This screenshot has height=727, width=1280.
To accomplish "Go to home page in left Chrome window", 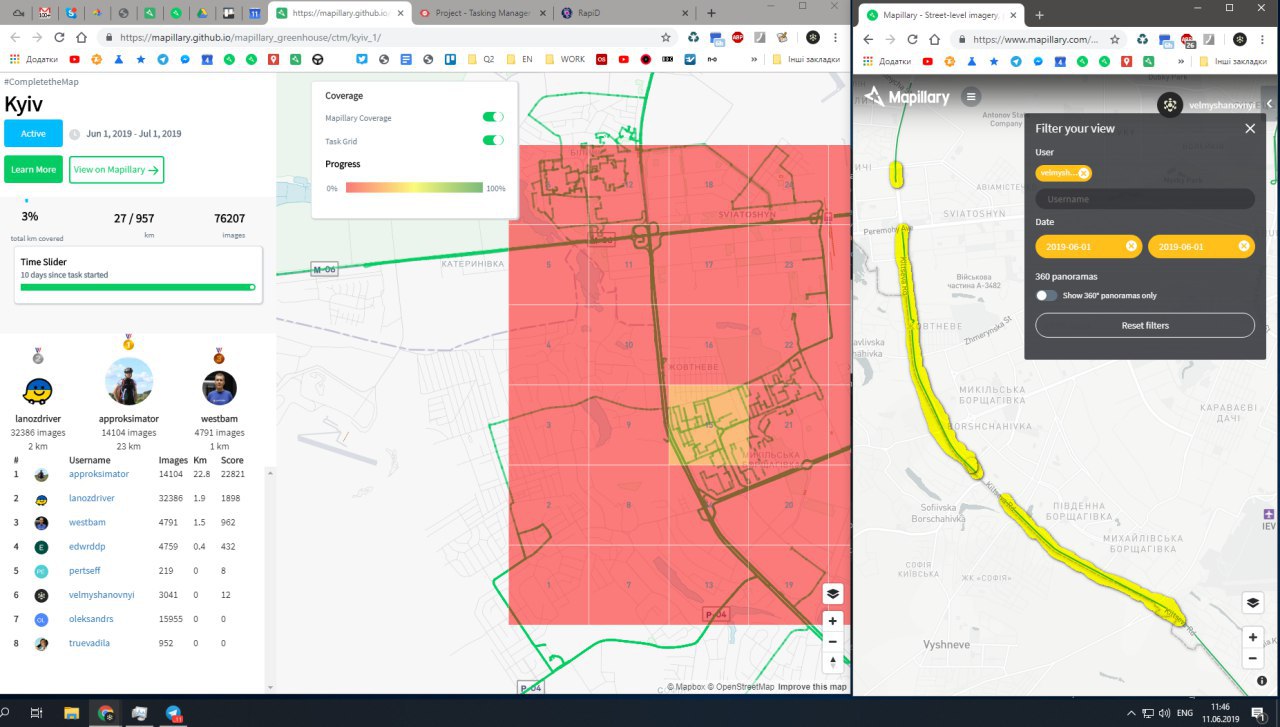I will [83, 37].
